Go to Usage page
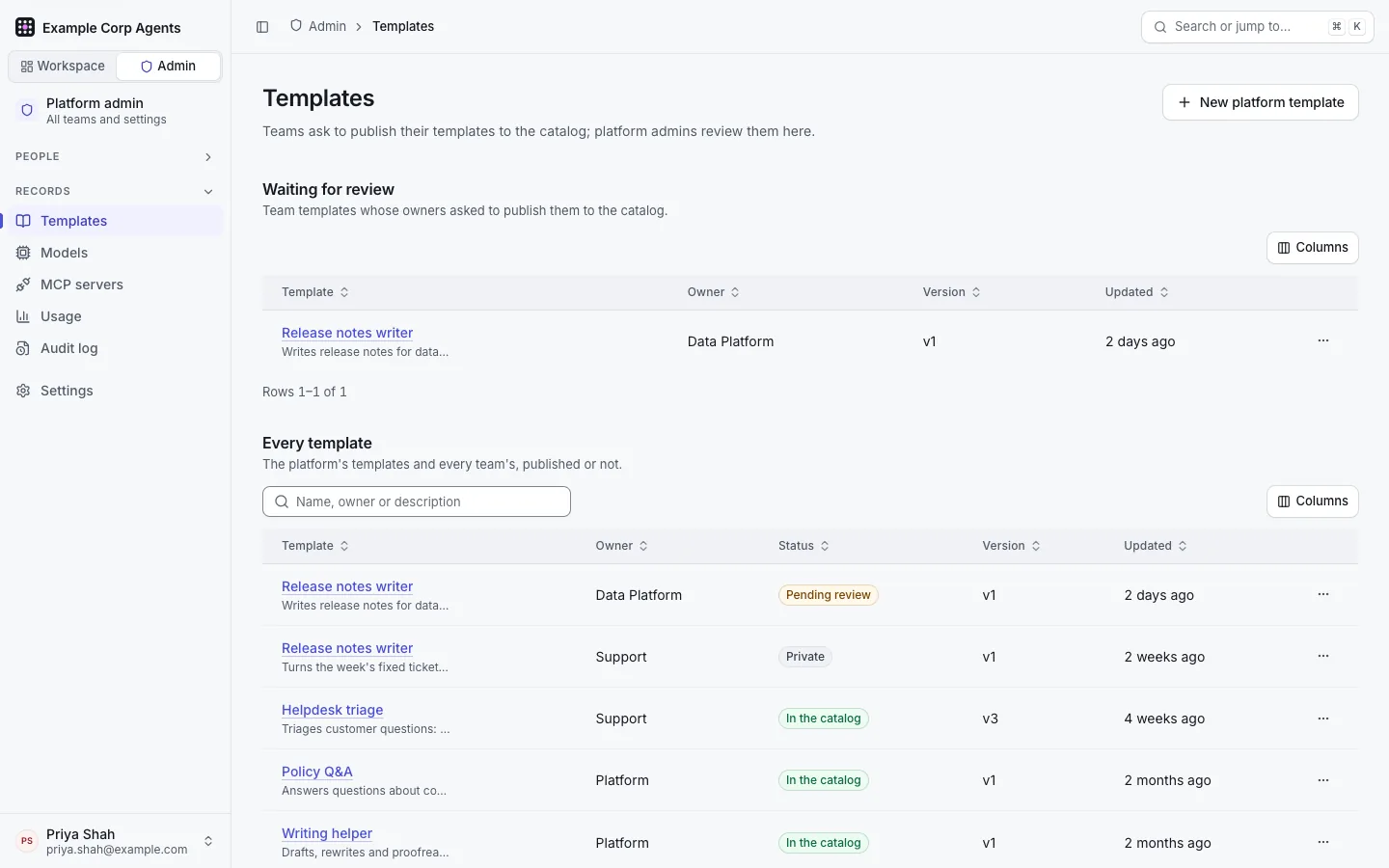Screen dimensions: 1389x868 click(x=115, y=316)
